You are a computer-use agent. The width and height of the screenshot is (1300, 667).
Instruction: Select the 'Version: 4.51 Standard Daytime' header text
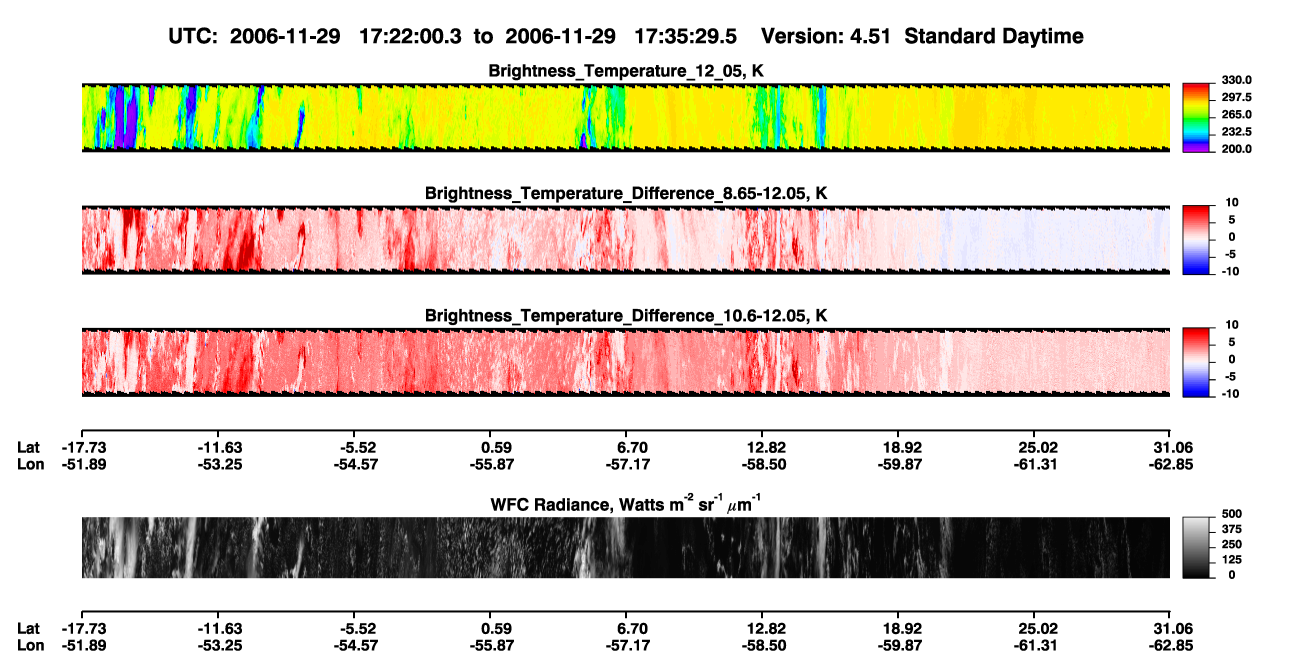(922, 36)
